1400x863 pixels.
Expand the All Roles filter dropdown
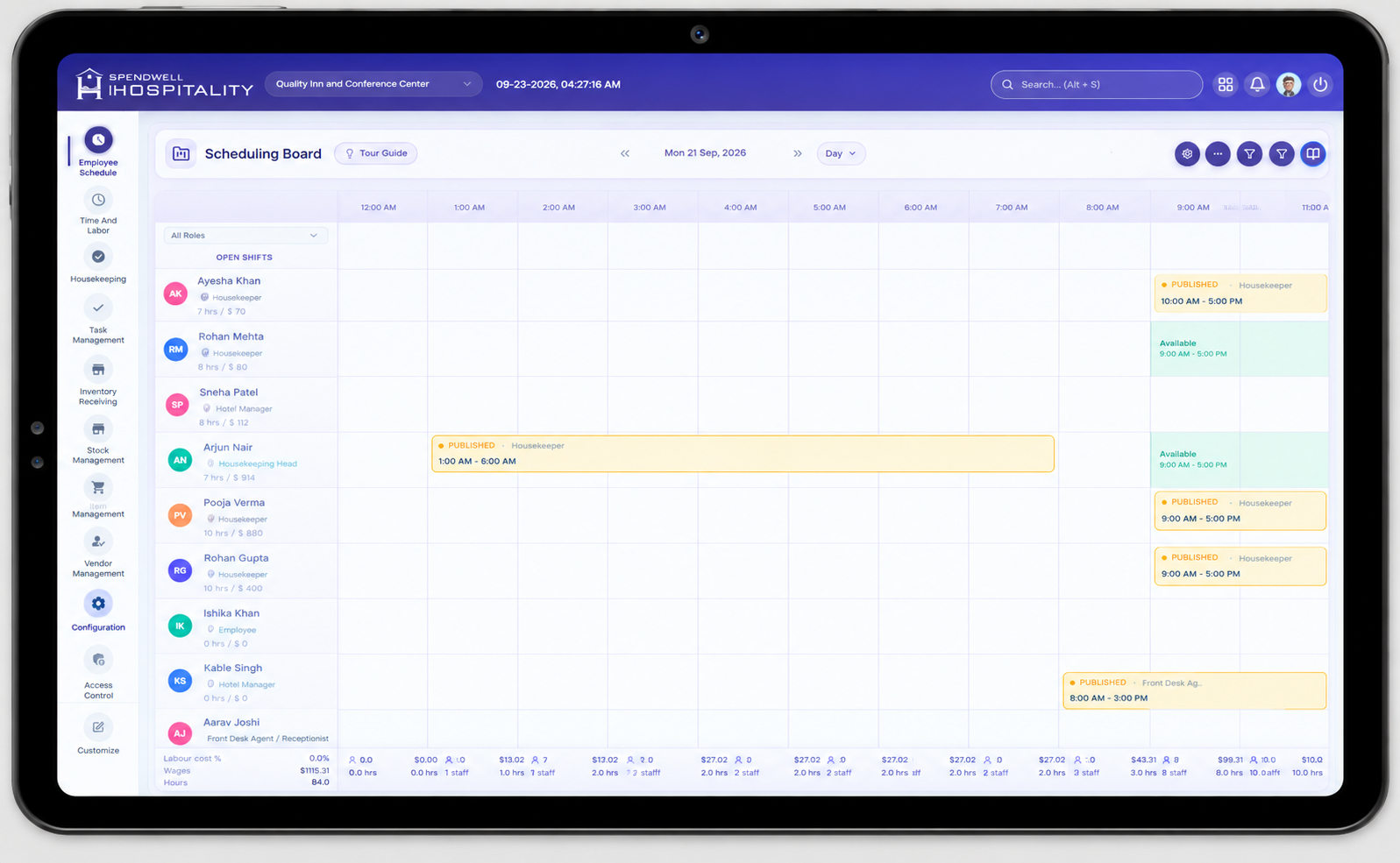click(x=245, y=236)
